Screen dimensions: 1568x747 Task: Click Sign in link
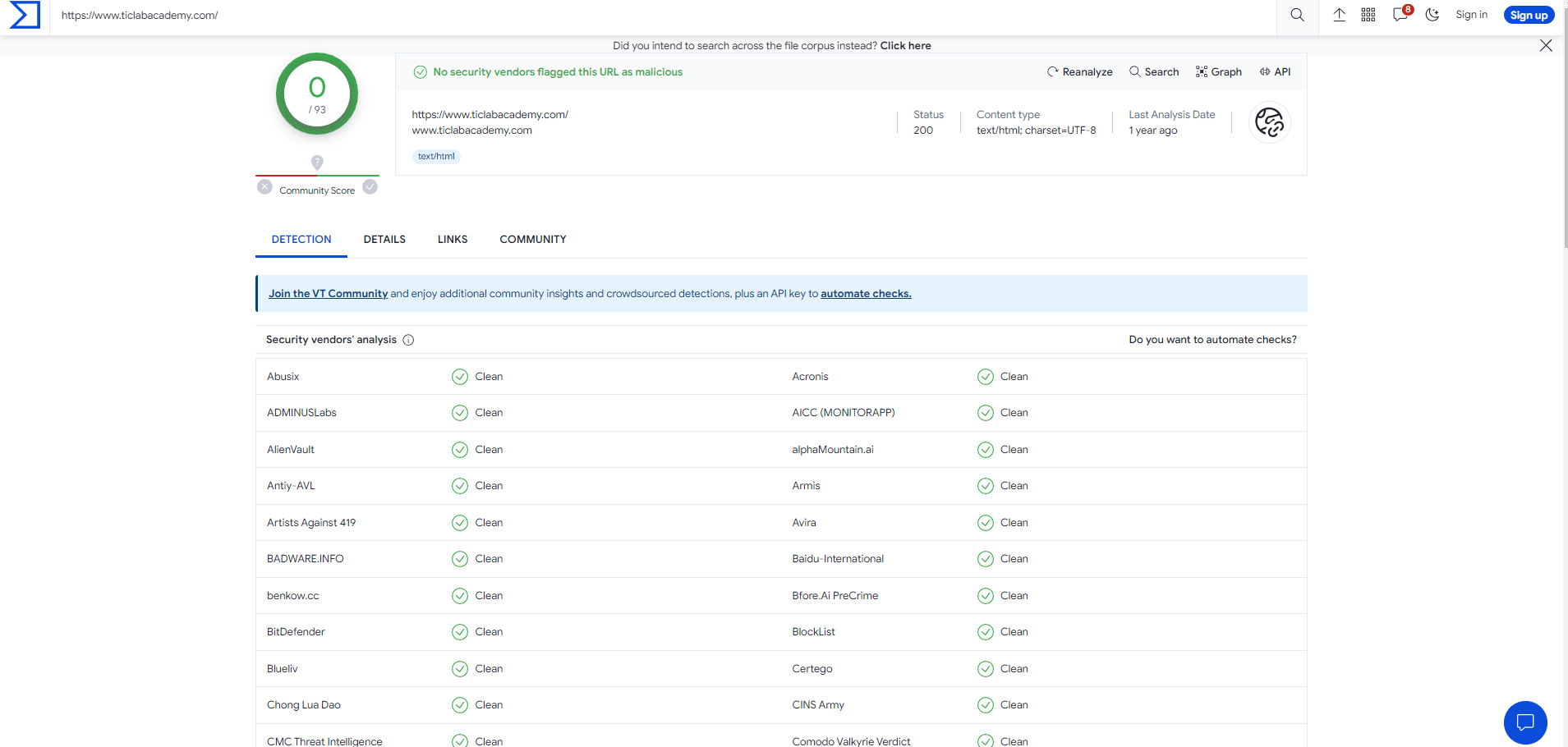(x=1471, y=15)
